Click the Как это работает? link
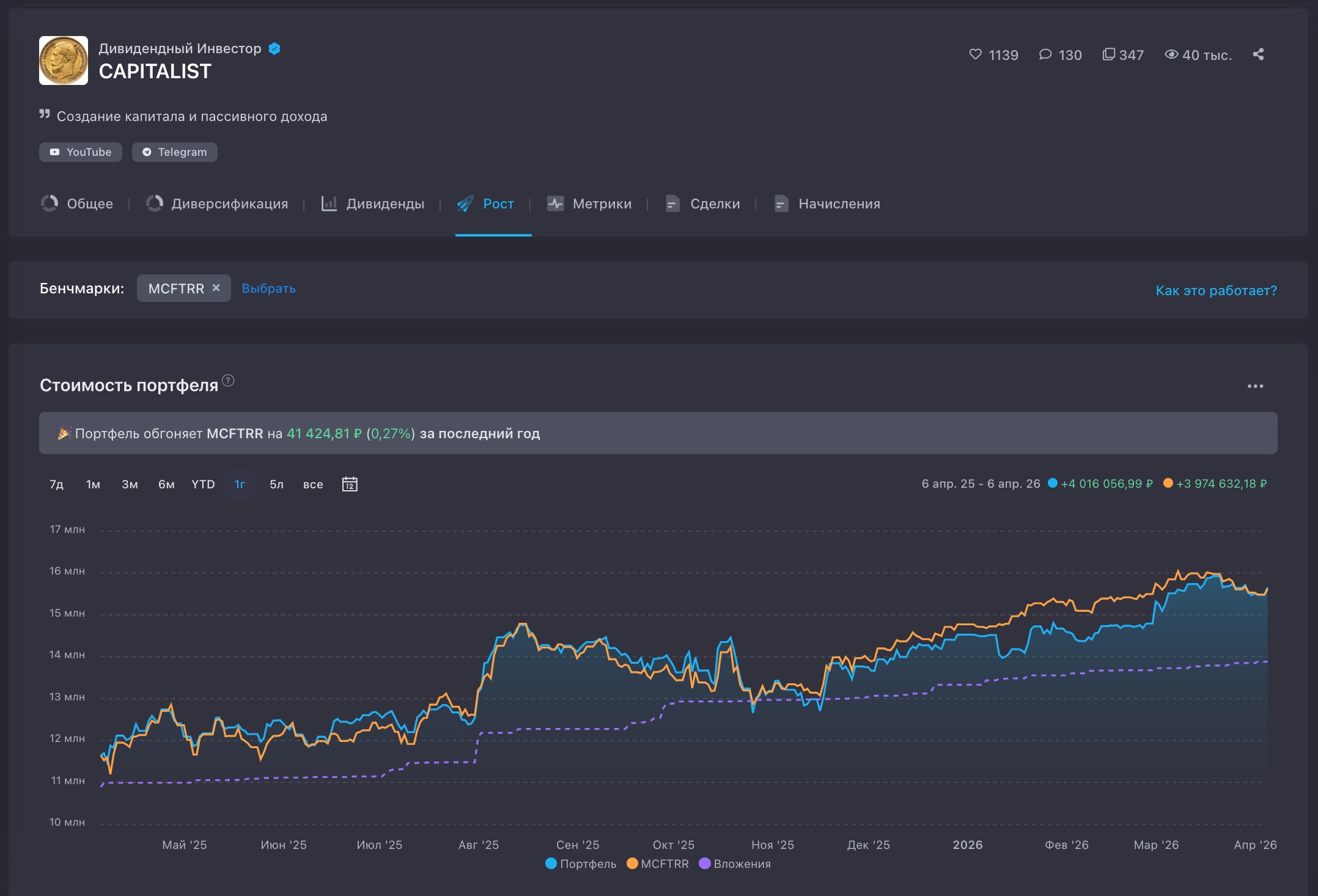Screen dimensions: 1318x896 point(1216,290)
